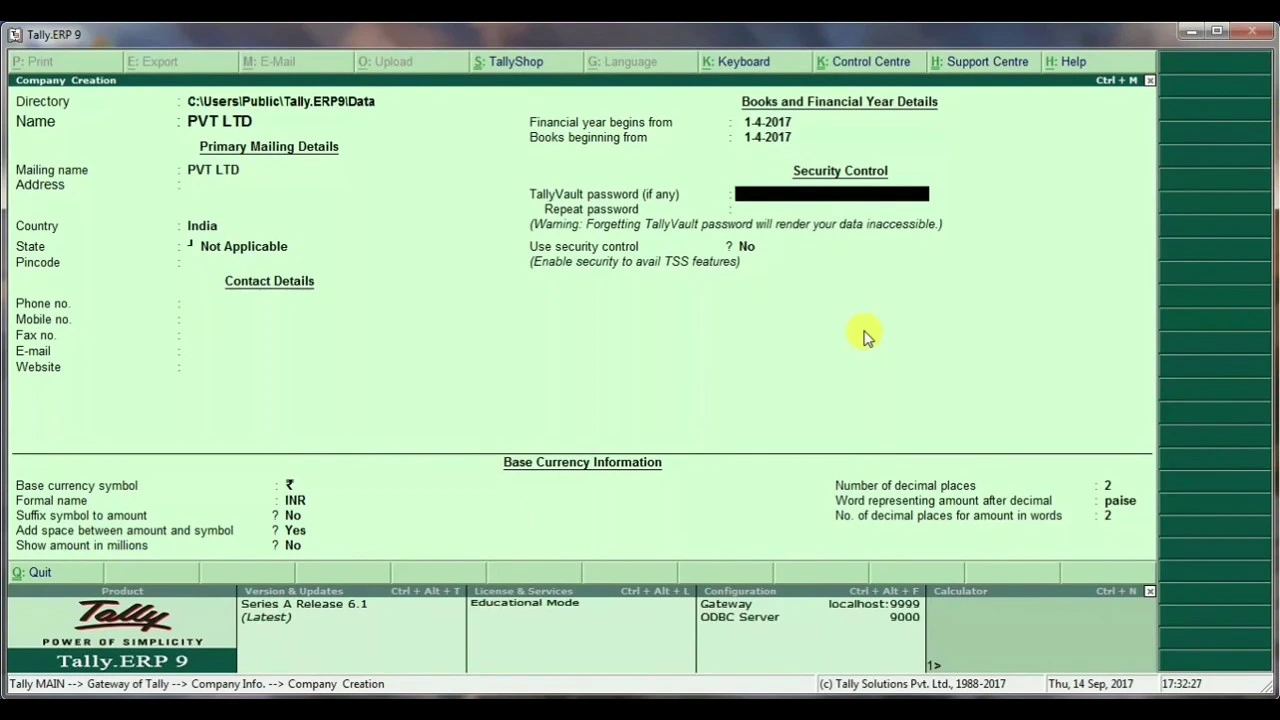1280x720 pixels.
Task: Click the Tally.ERP 9 title bar icon
Action: (15, 34)
